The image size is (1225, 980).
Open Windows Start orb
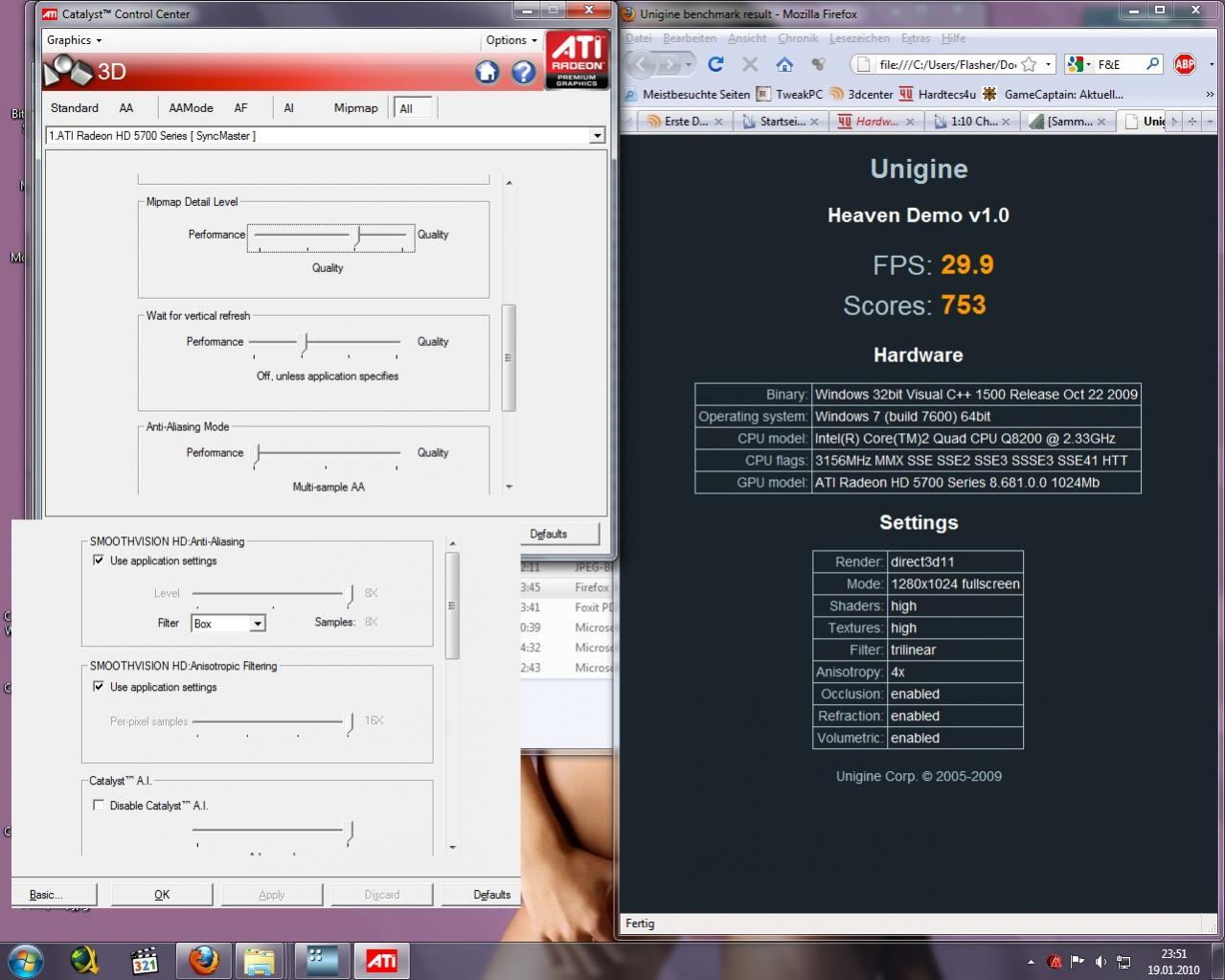click(26, 960)
